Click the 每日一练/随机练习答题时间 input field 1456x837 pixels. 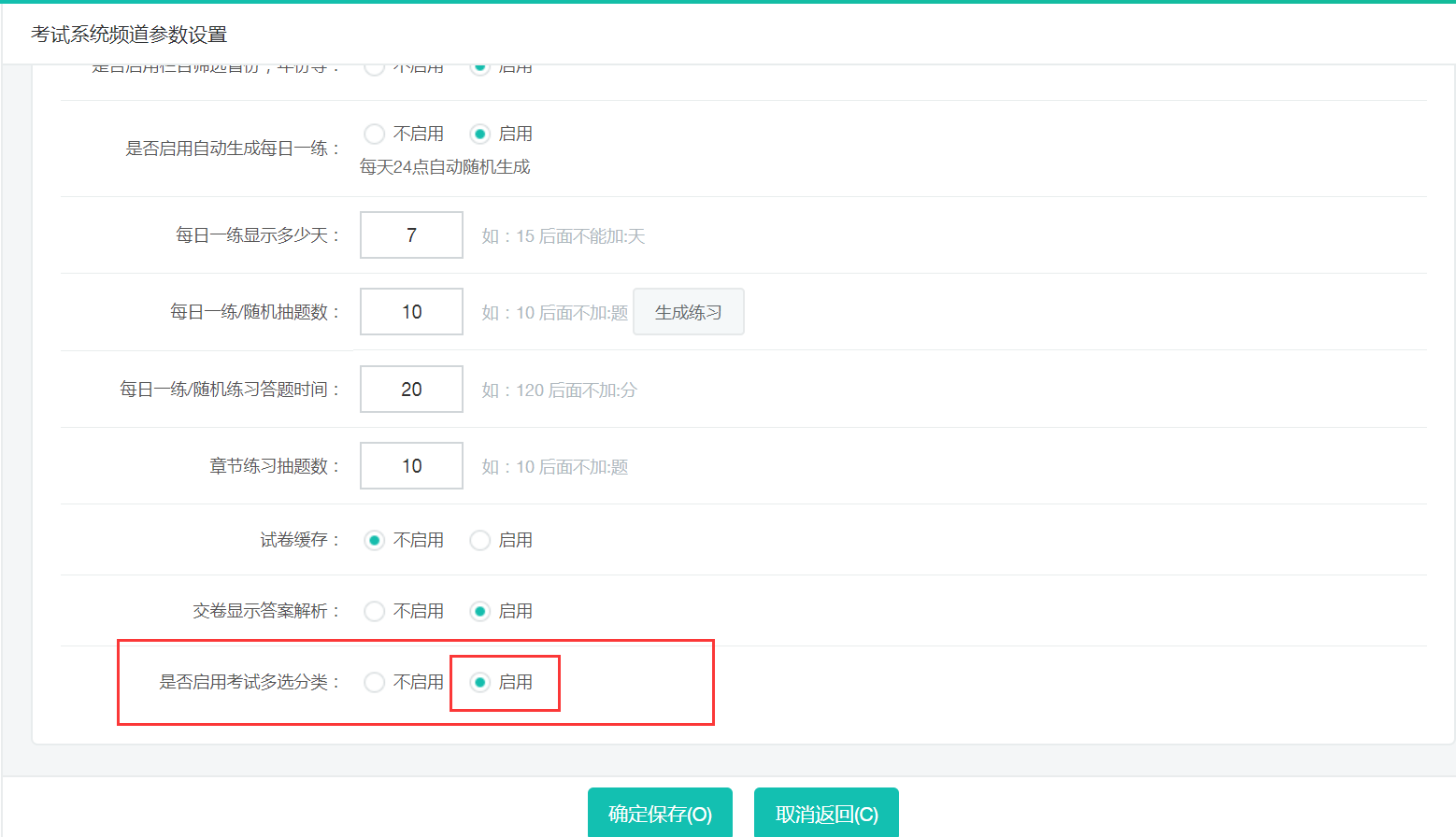[x=411, y=390]
